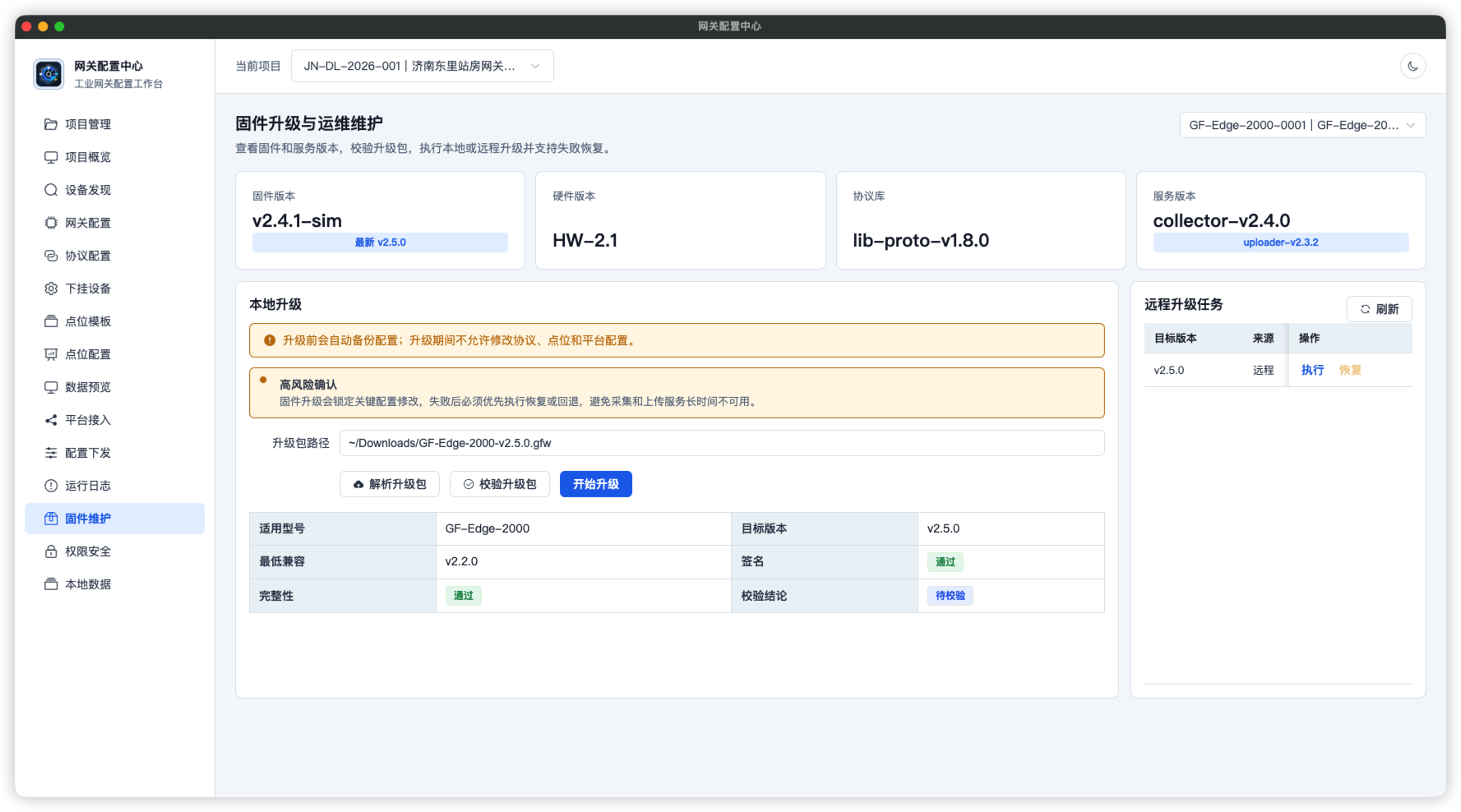Click the 通过 badge in 完整性 row
This screenshot has width=1461, height=812.
(x=464, y=596)
